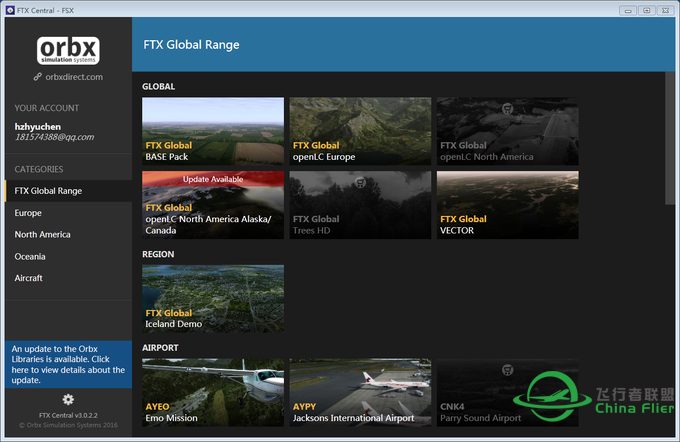Image resolution: width=680 pixels, height=442 pixels.
Task: Open the CNK4 Parry Sound Airport tile
Action: [x=508, y=392]
